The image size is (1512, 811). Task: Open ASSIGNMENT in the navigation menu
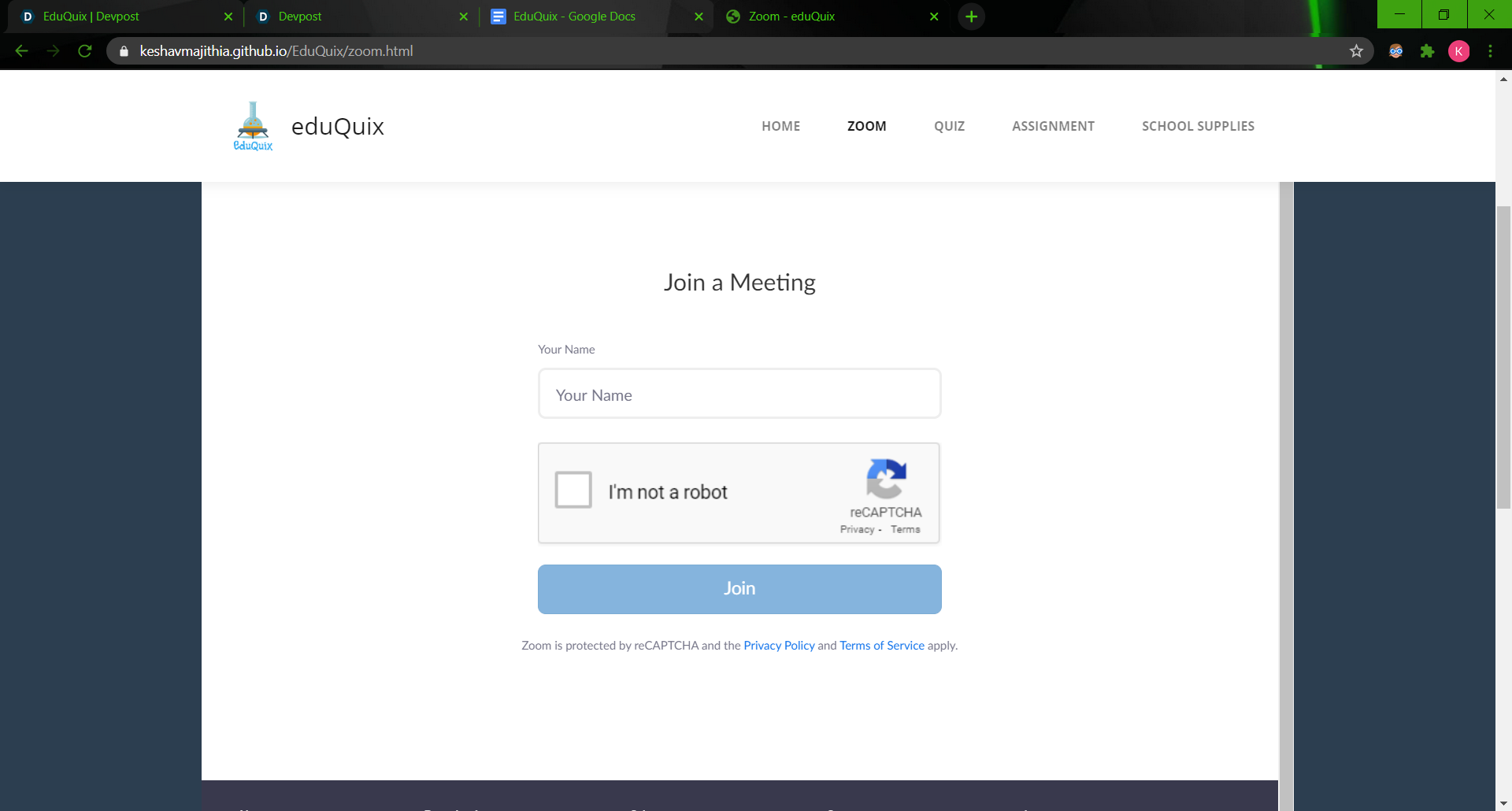point(1053,126)
